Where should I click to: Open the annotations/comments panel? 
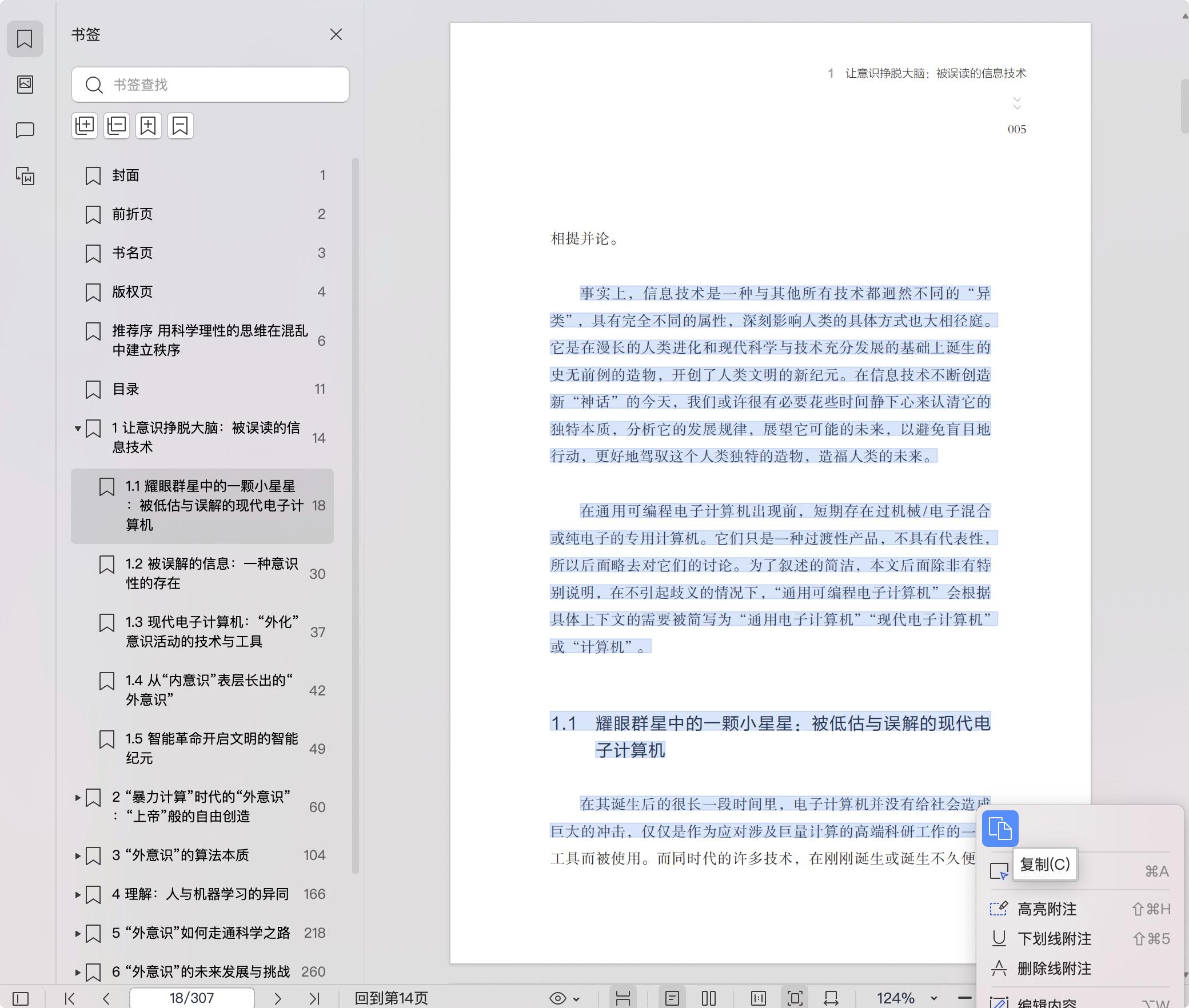[x=25, y=130]
